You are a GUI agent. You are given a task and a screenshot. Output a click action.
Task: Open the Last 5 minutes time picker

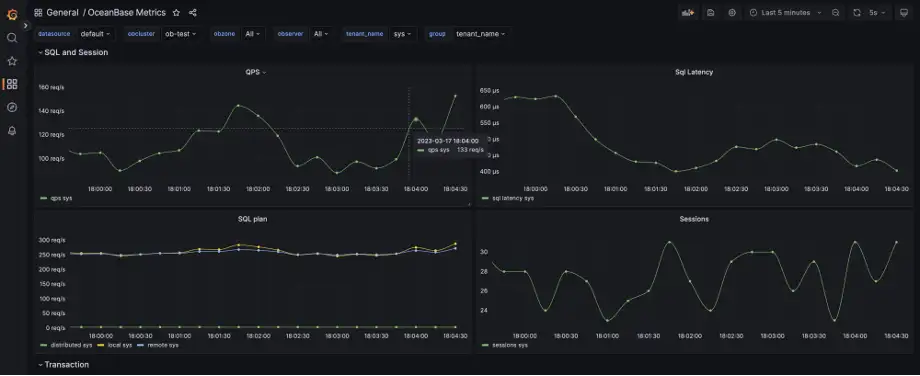tap(785, 12)
